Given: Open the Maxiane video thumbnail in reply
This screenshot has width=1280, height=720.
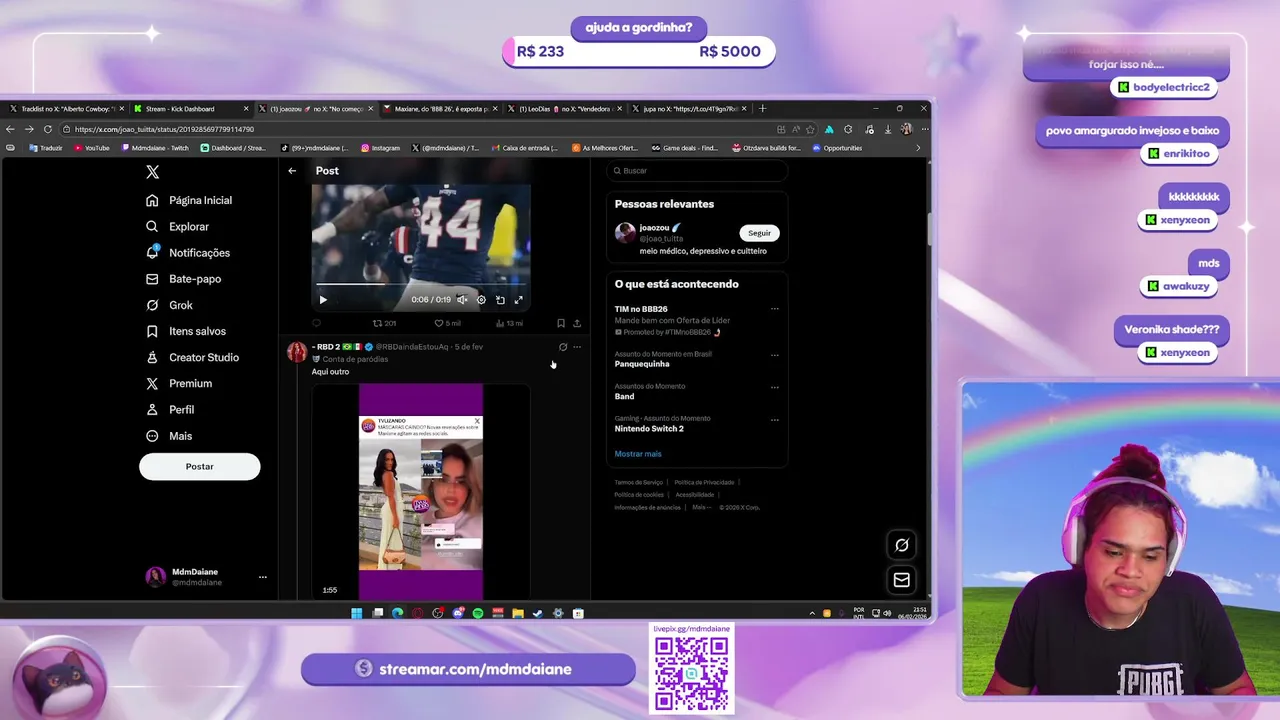Looking at the screenshot, I should coord(421,492).
